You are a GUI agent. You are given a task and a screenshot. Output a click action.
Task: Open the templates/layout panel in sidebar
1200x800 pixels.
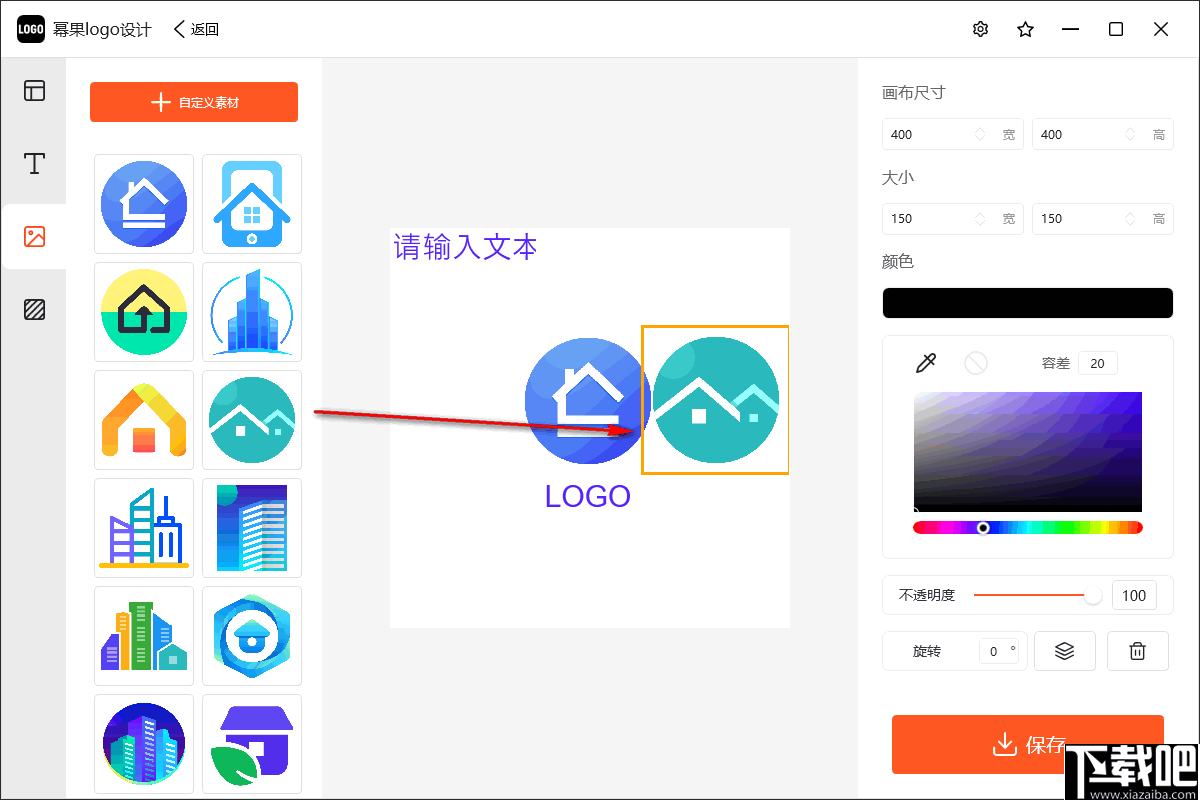[34, 90]
